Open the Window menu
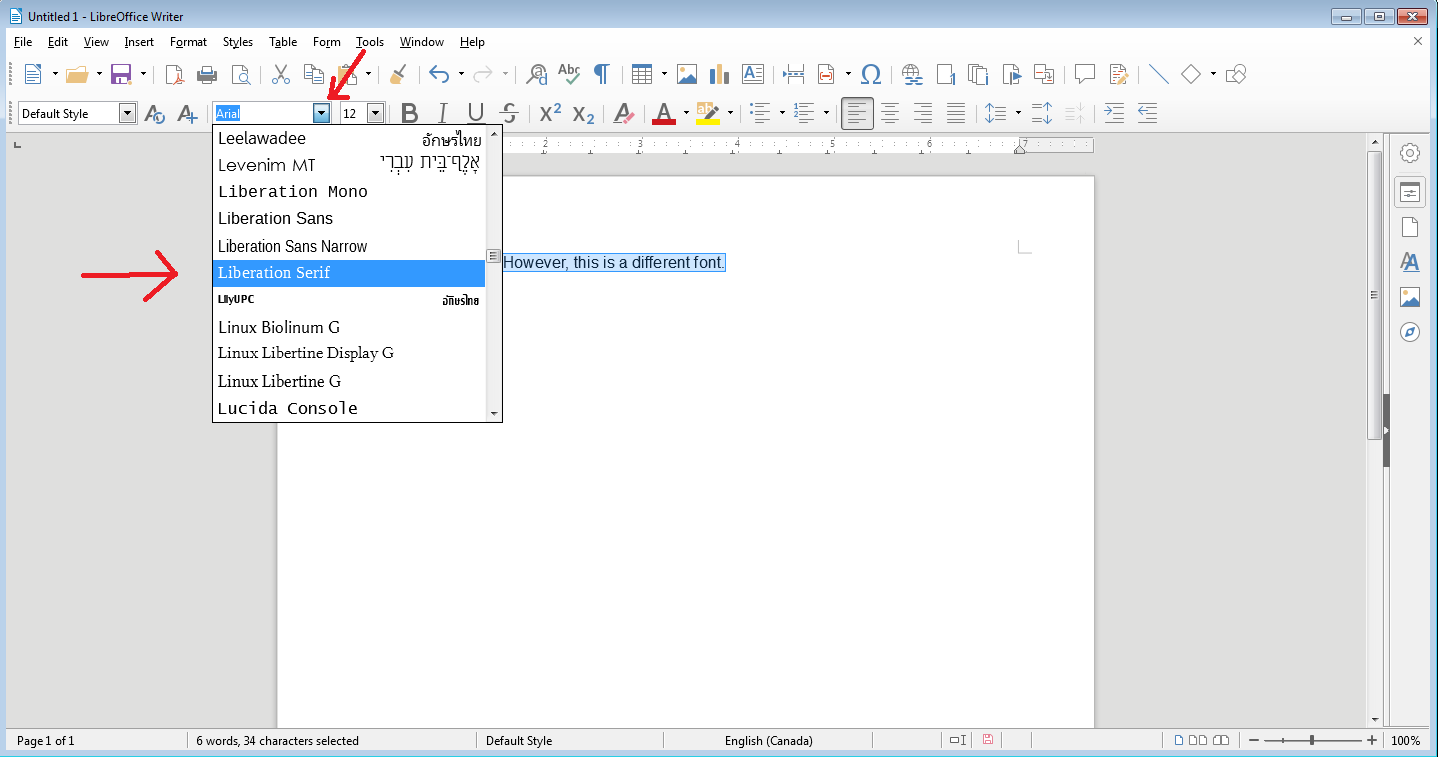 [421, 42]
